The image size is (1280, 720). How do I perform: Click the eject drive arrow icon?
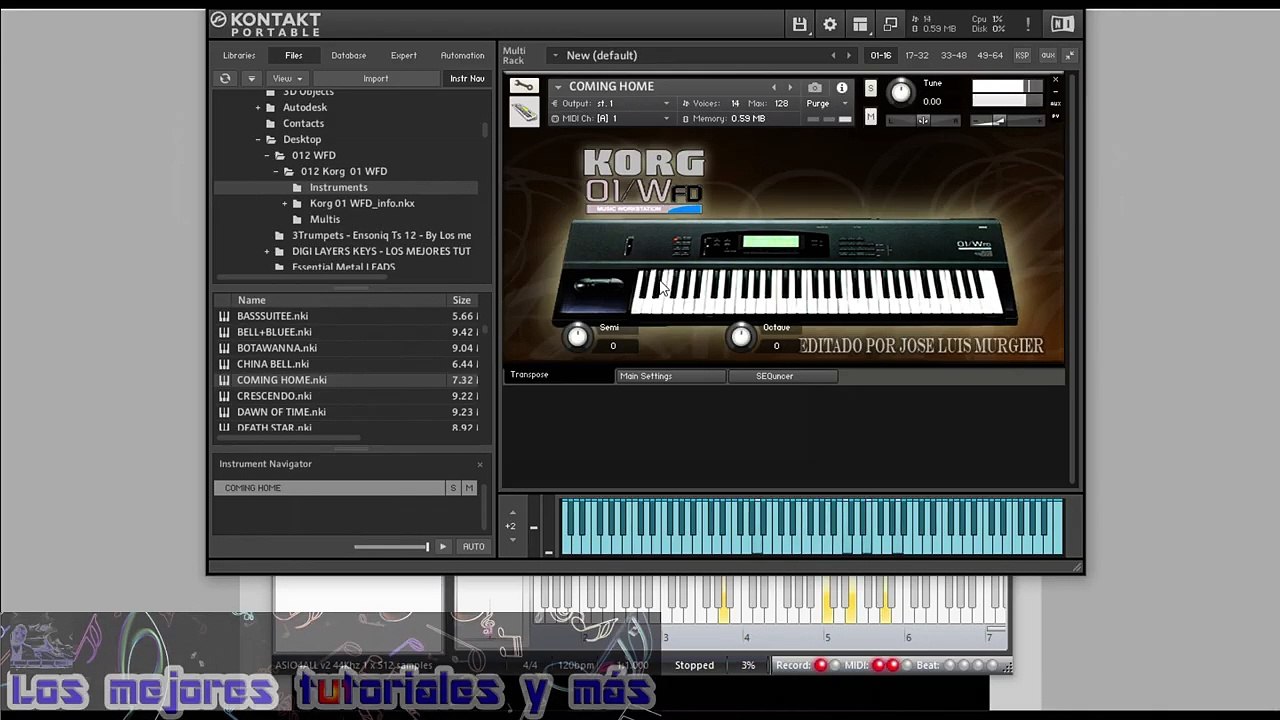(252, 78)
